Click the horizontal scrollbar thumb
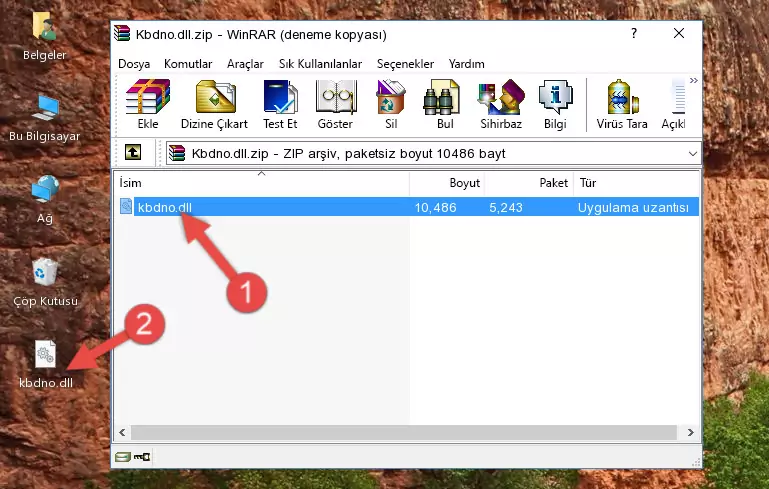This screenshot has width=769, height=489. (404, 432)
